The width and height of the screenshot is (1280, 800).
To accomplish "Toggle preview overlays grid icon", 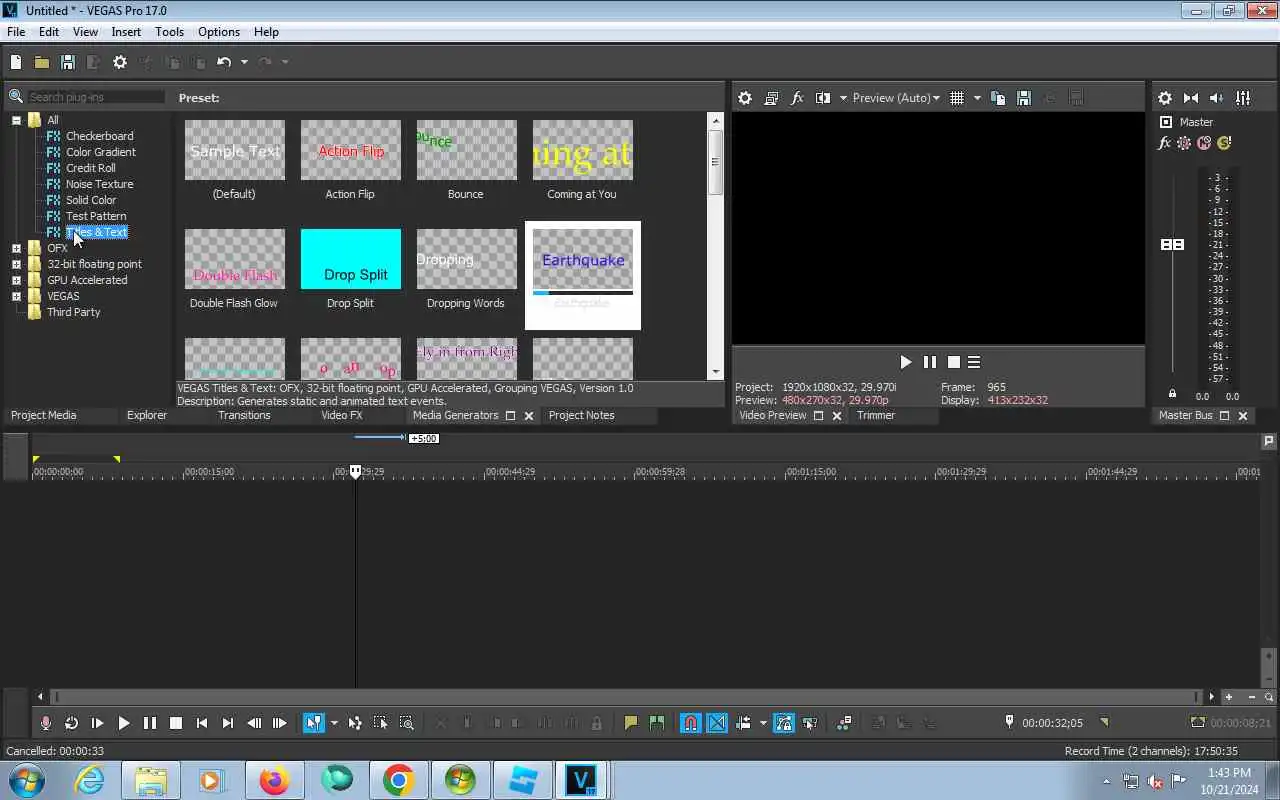I will coord(957,98).
